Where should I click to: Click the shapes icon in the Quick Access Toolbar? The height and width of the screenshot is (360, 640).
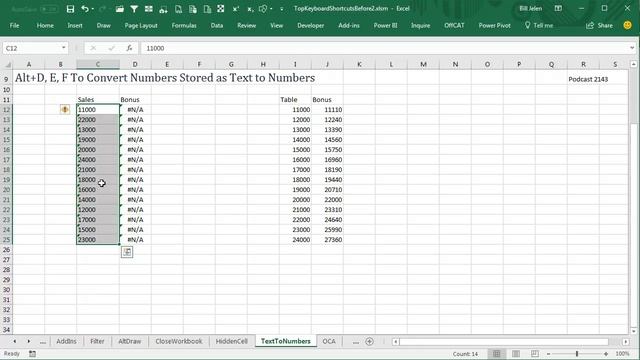[x=263, y=9]
